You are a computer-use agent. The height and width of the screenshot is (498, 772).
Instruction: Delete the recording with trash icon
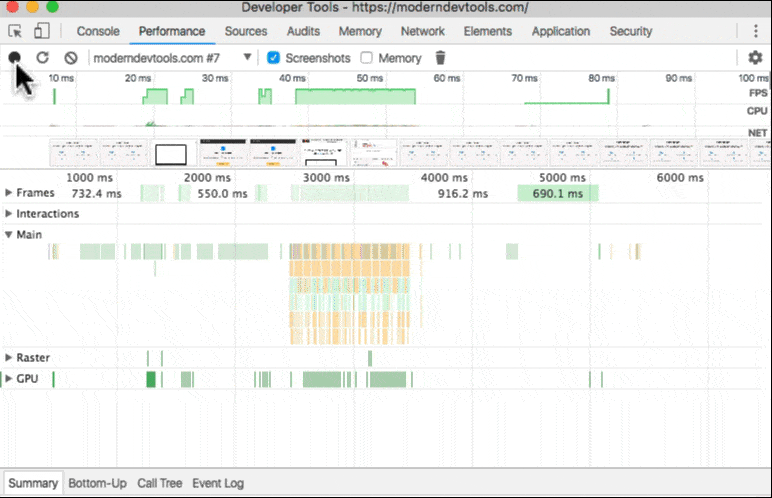click(x=440, y=58)
